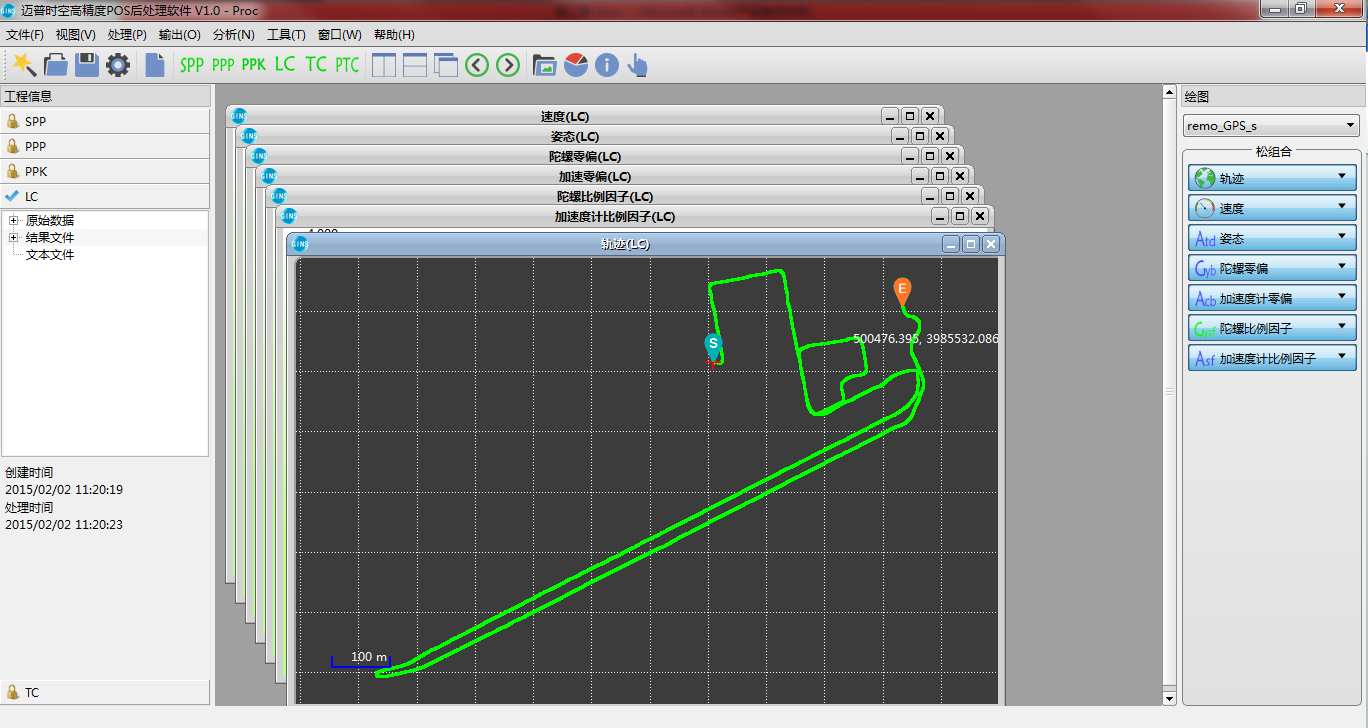Image resolution: width=1368 pixels, height=728 pixels.
Task: Expand the 原始数据 tree node
Action: click(x=14, y=220)
